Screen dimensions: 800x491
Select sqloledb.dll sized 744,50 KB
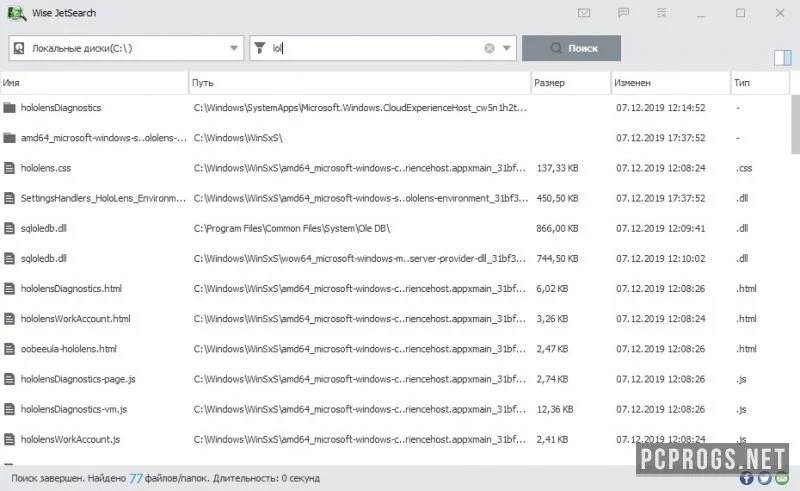43,258
